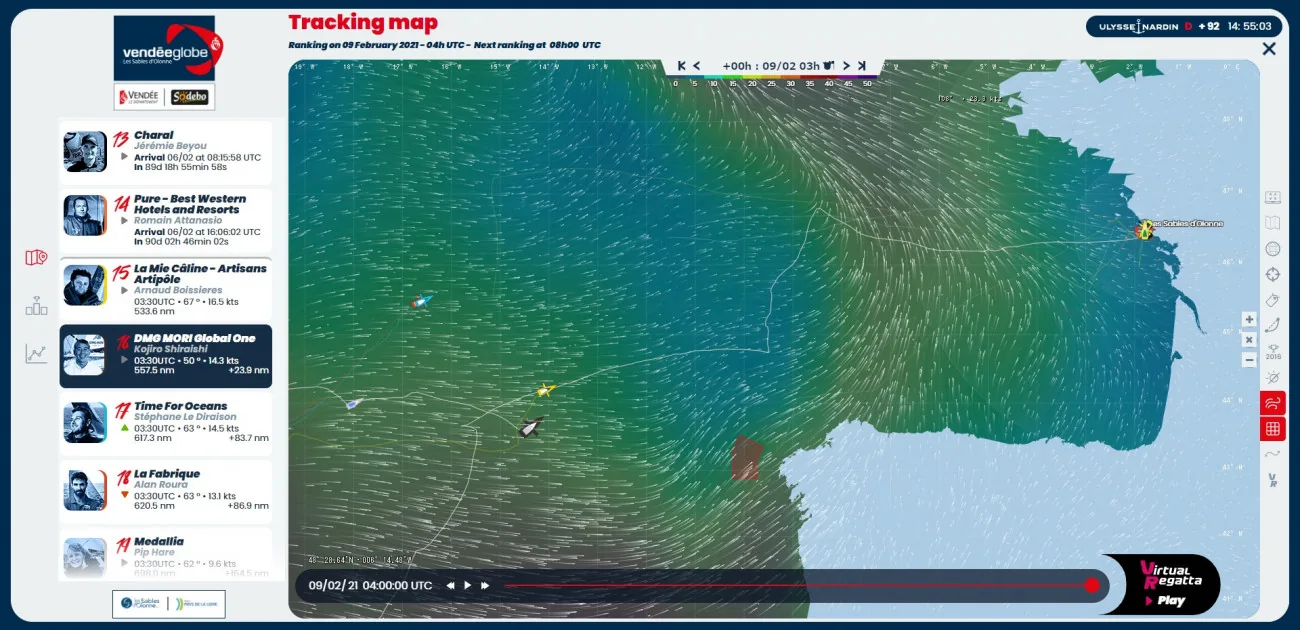Open the rankings podium icon
The height and width of the screenshot is (630, 1300).
point(36,306)
